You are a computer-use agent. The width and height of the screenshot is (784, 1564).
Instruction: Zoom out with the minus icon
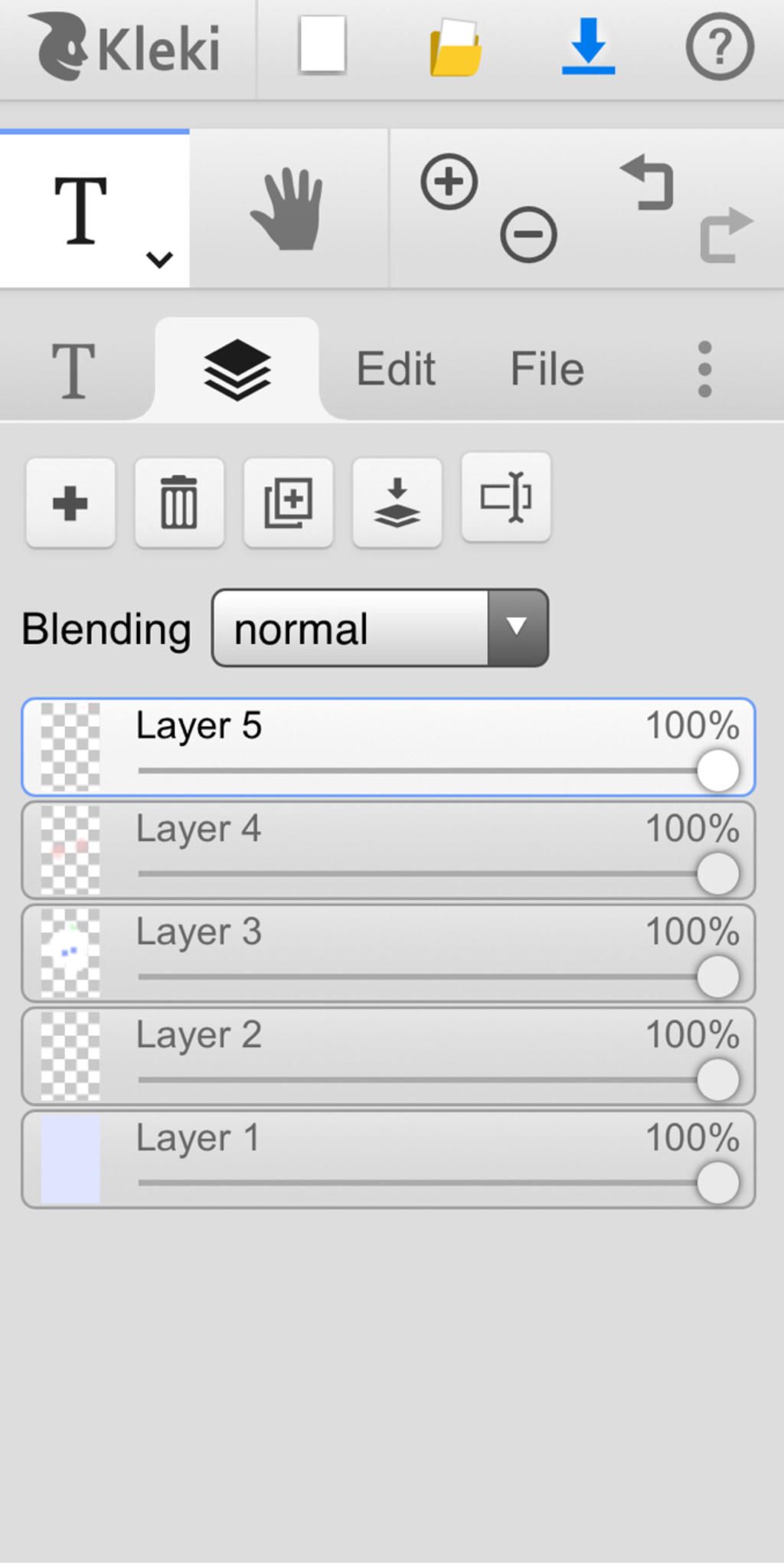528,234
